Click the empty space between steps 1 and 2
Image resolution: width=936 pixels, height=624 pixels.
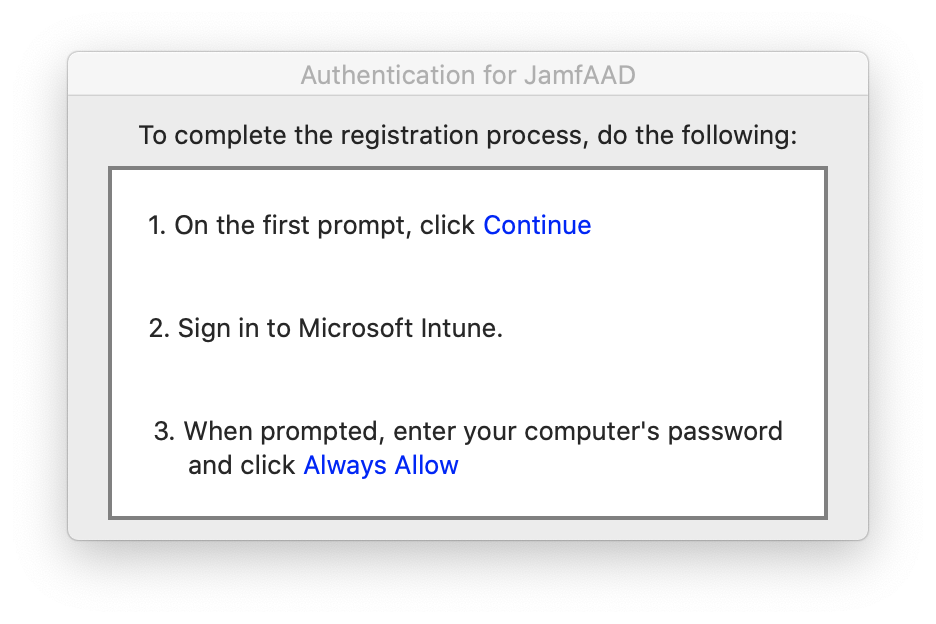click(468, 277)
